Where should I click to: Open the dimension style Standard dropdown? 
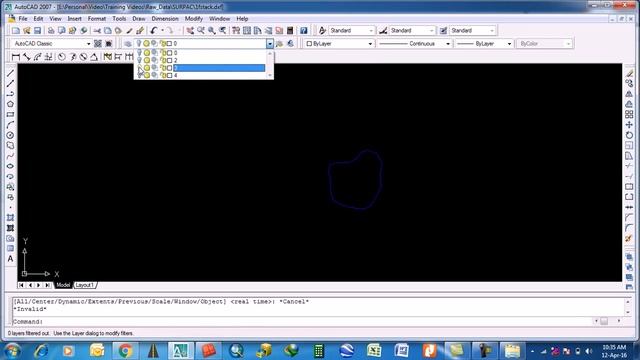pos(431,31)
